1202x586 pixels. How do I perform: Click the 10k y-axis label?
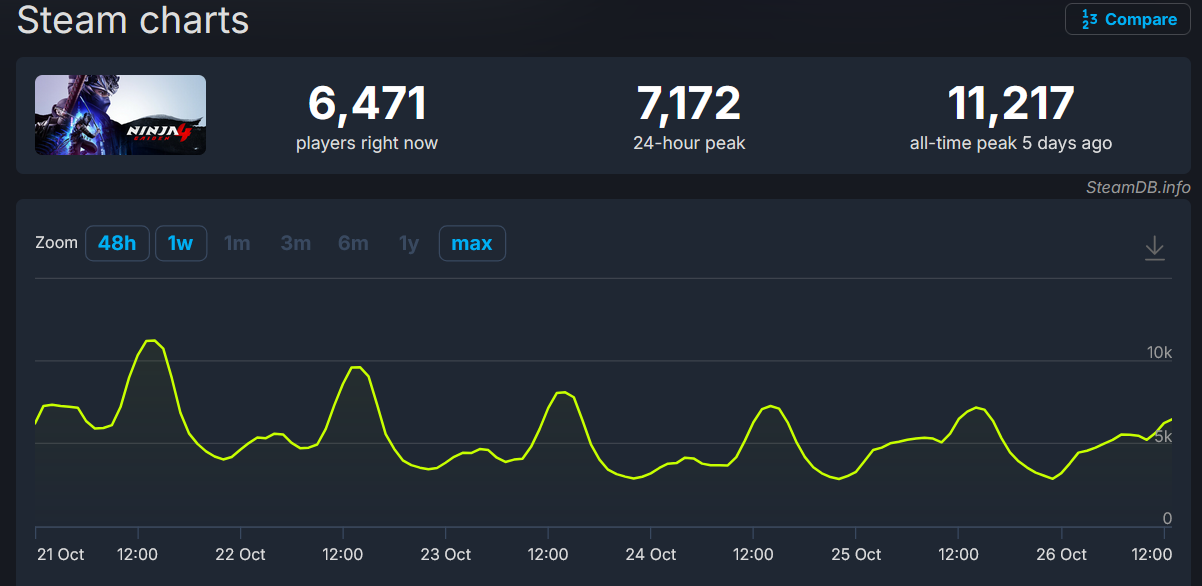click(1159, 353)
